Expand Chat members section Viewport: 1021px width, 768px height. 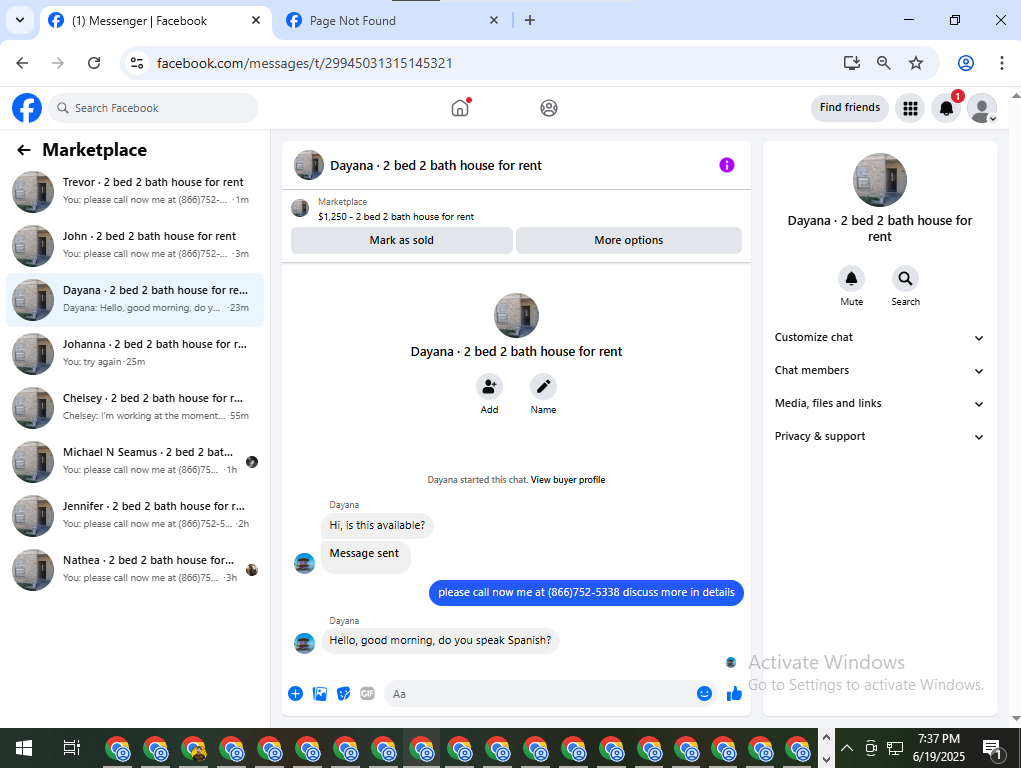click(879, 371)
